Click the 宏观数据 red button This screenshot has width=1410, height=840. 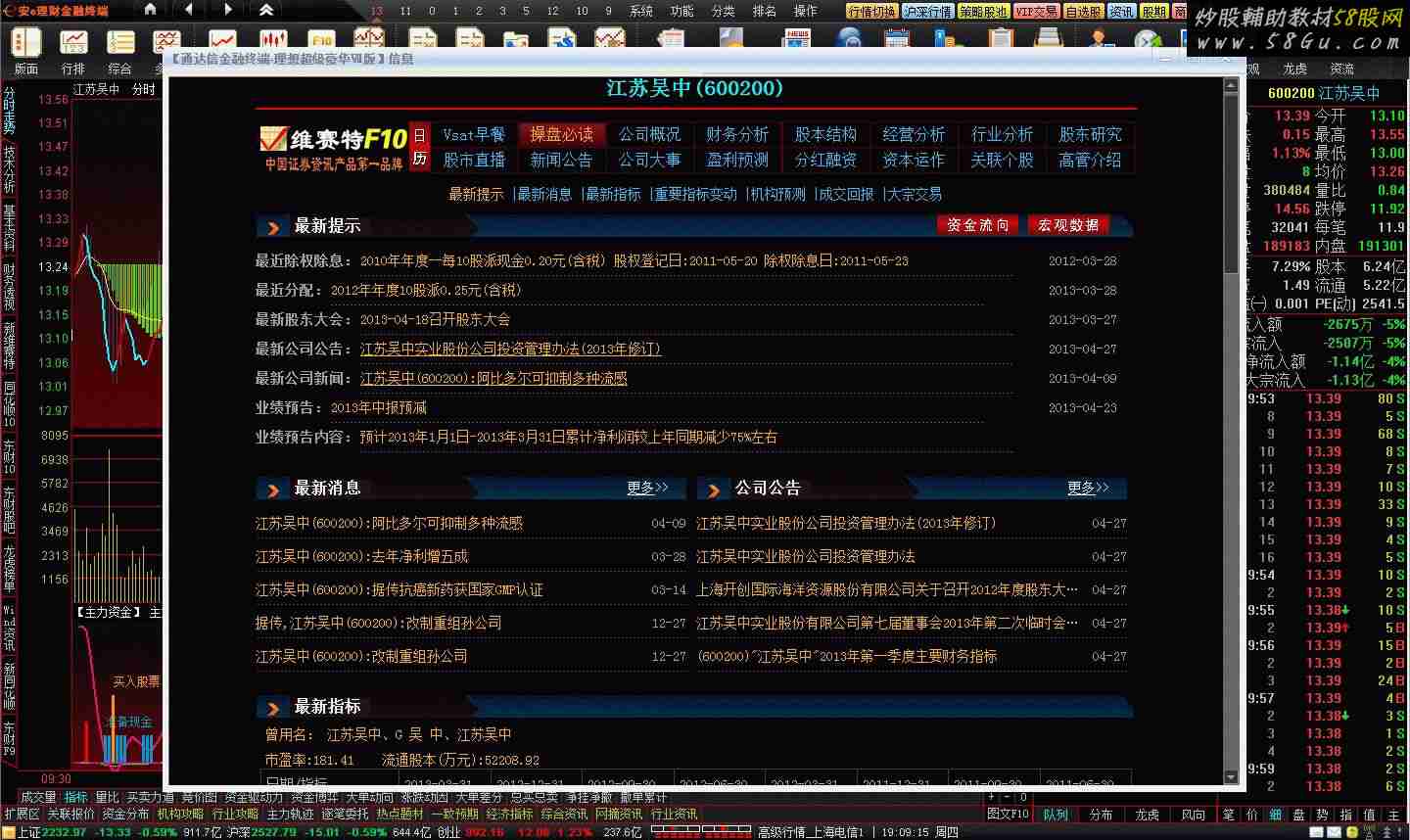(x=1068, y=225)
